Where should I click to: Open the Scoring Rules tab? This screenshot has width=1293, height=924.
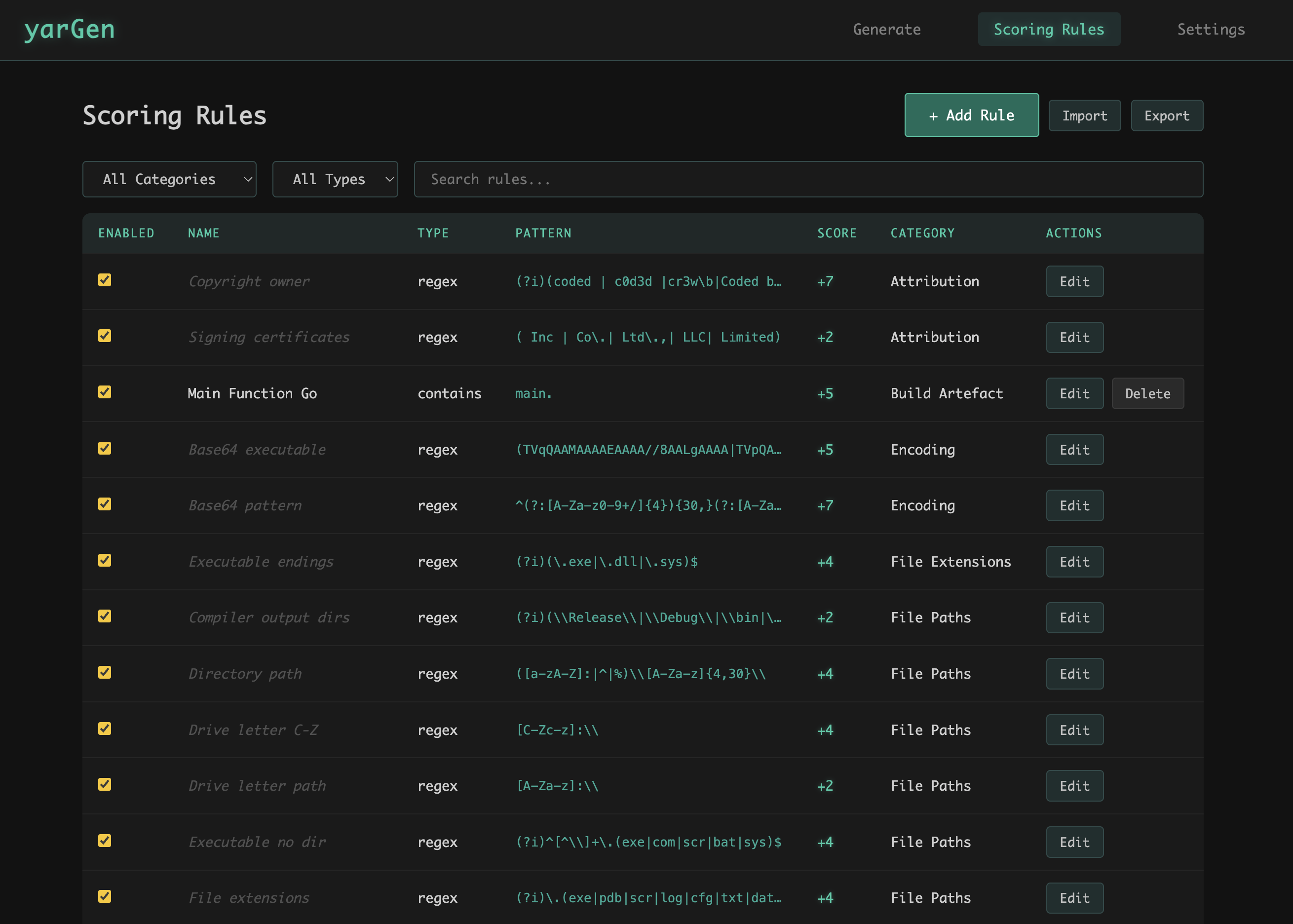pos(1048,30)
